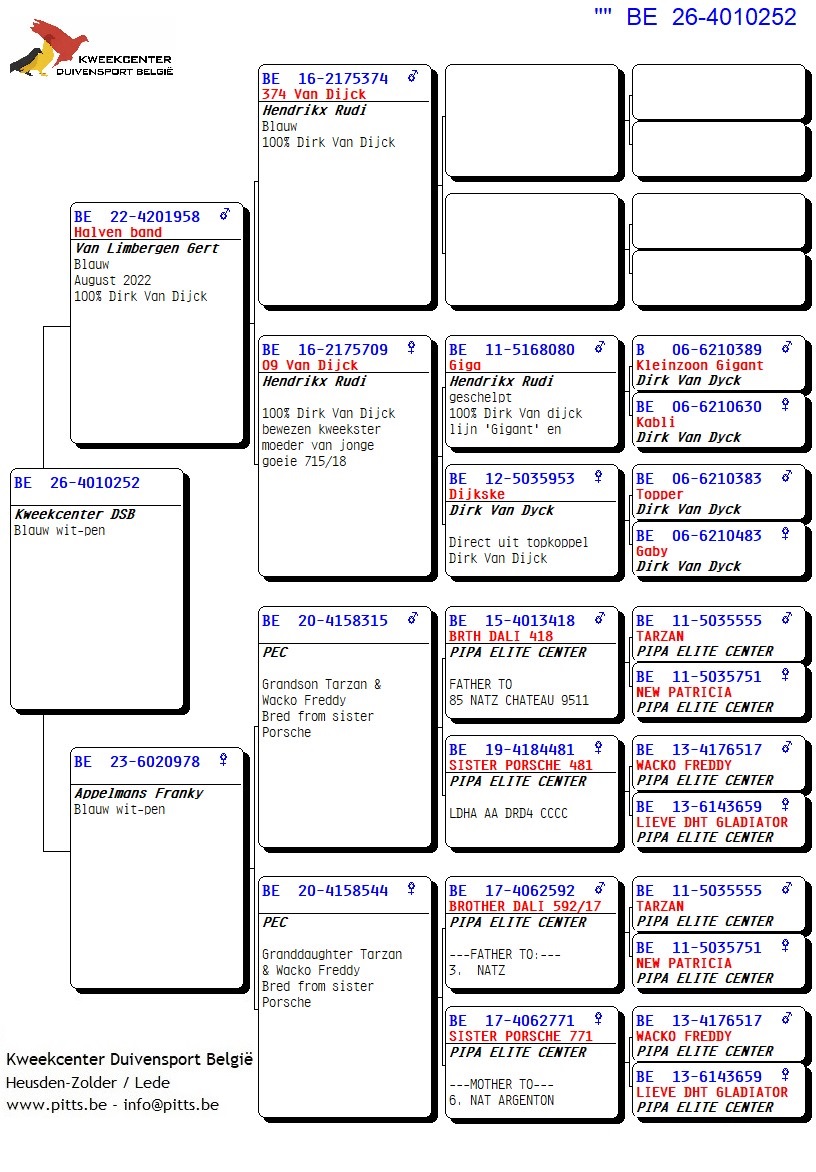
Task: Select the red name Halven band
Action: (118, 232)
